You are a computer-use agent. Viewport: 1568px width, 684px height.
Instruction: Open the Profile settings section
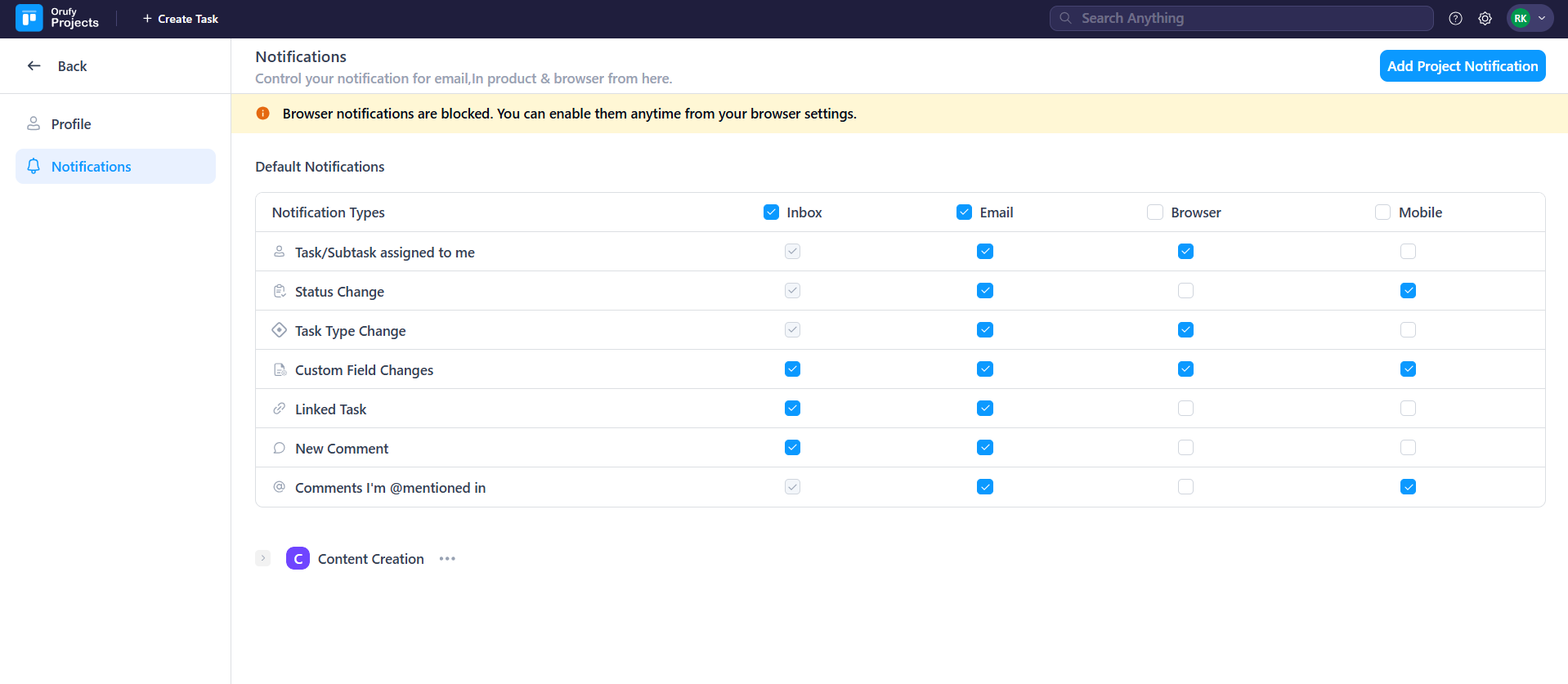pos(71,124)
